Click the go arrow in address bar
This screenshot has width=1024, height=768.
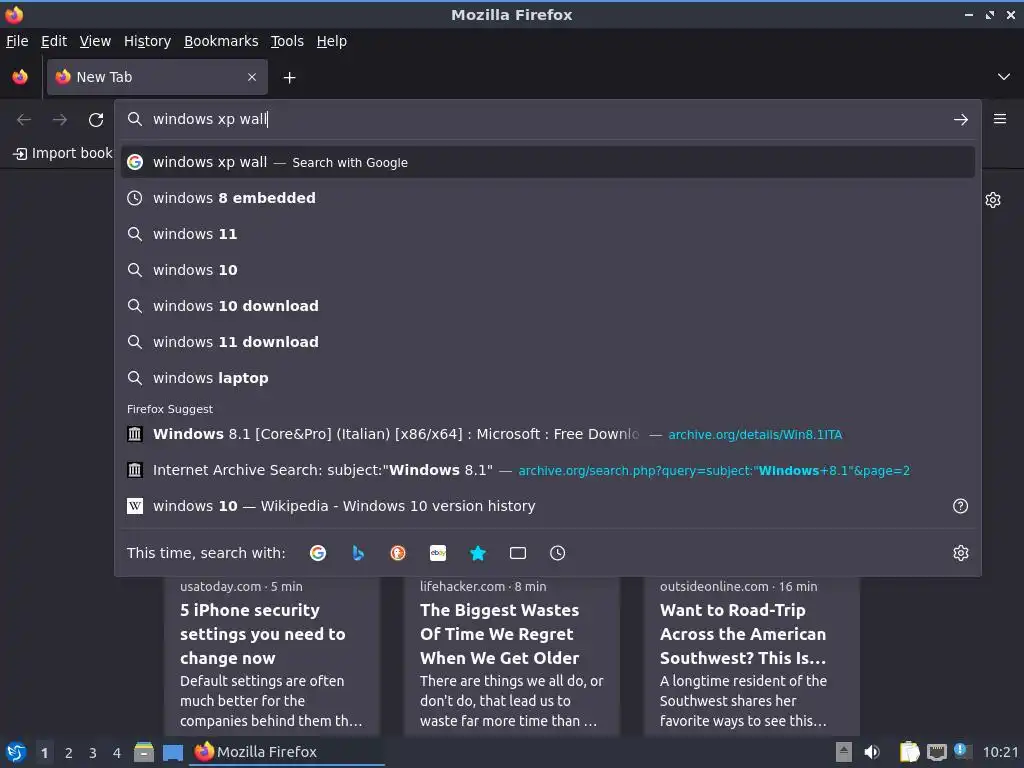(961, 120)
